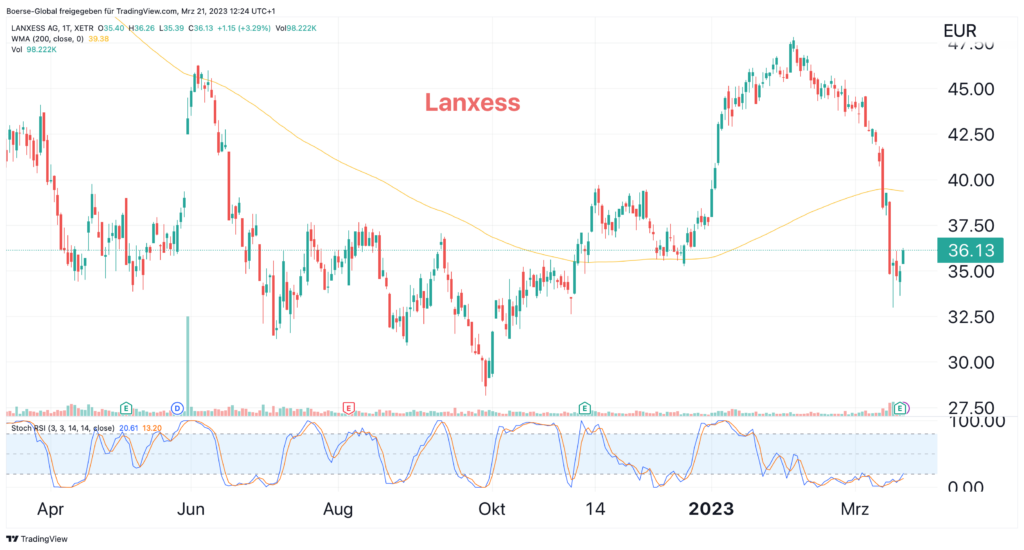Click the Boerse-Global freigegeben header text
1024x550 pixels.
pos(140,11)
